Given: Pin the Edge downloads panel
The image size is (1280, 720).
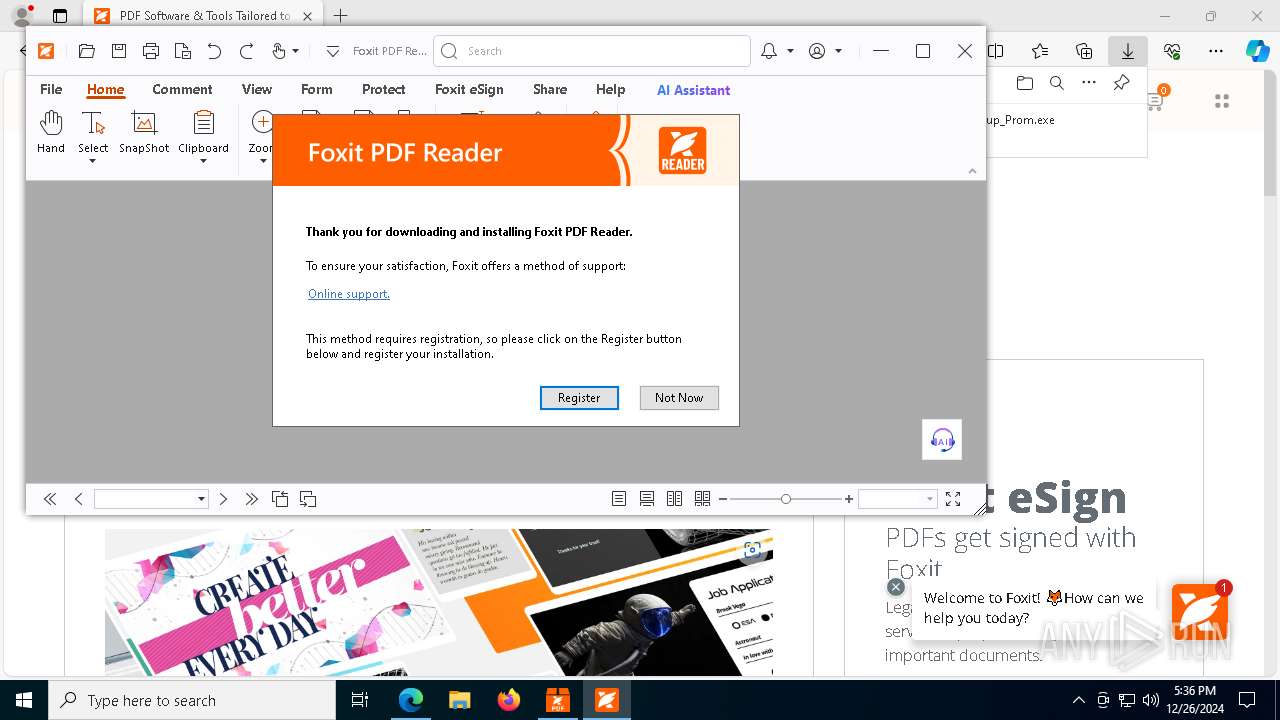Looking at the screenshot, I should [1121, 83].
